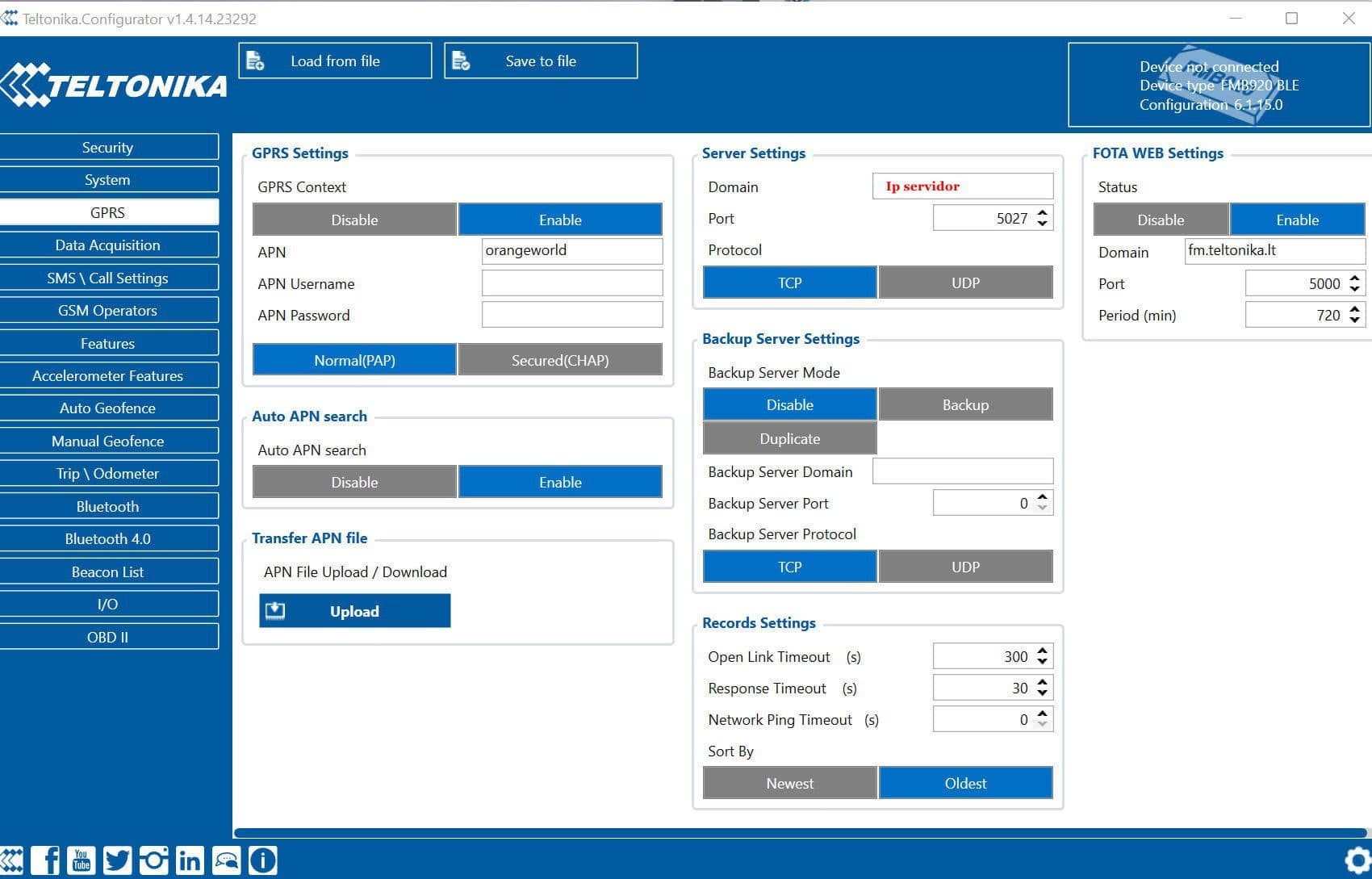Open Trip \ Odometer section
The image size is (1372, 879).
tap(108, 473)
